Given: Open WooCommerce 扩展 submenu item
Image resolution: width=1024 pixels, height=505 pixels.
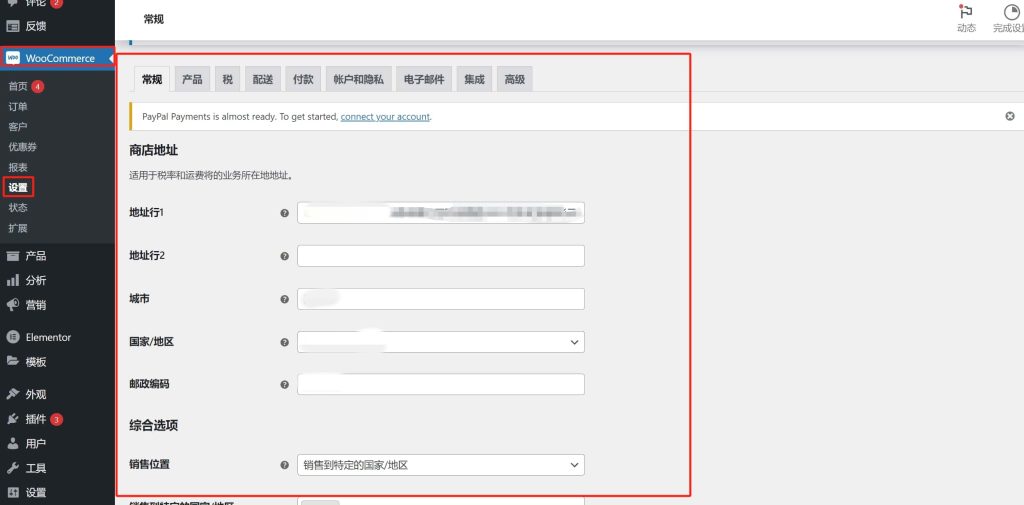Looking at the screenshot, I should click(18, 228).
